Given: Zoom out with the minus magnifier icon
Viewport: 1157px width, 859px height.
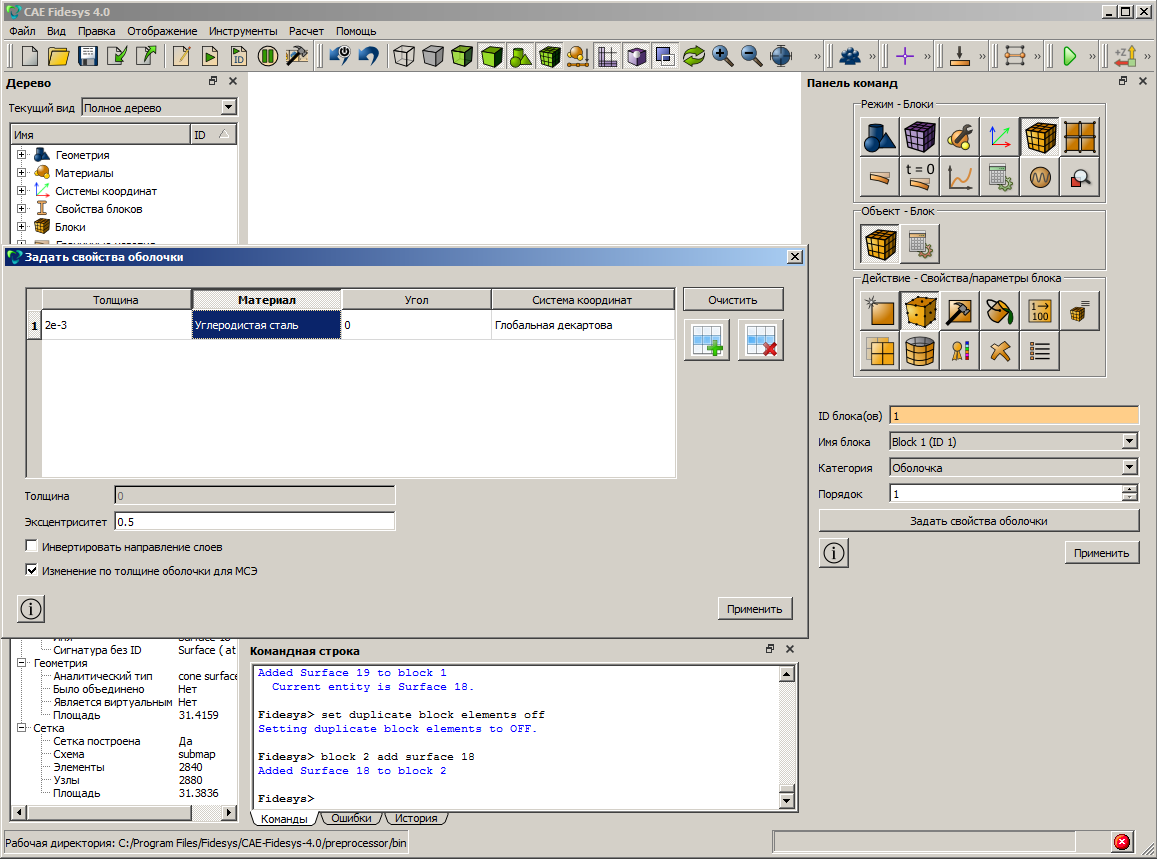Looking at the screenshot, I should pyautogui.click(x=751, y=56).
